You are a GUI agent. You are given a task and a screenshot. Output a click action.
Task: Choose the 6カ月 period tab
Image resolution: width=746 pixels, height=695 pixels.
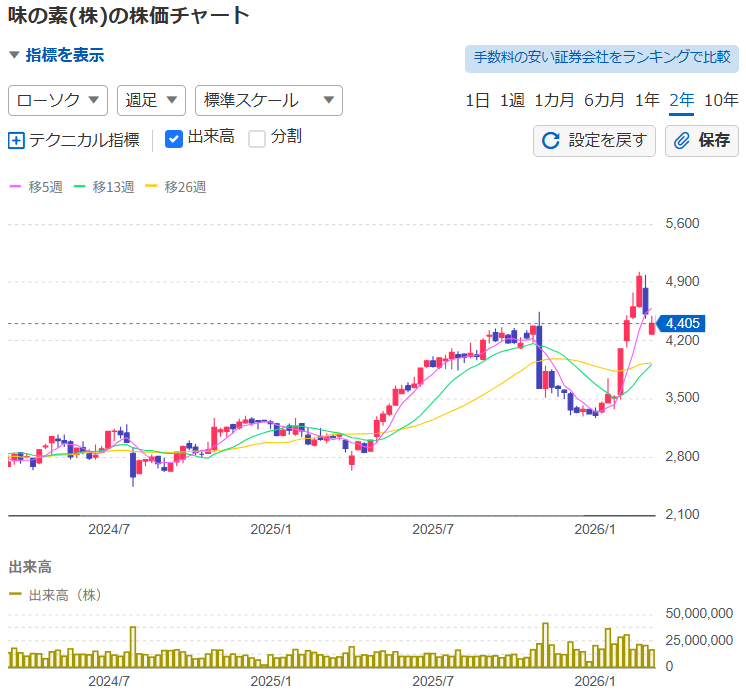click(x=604, y=100)
